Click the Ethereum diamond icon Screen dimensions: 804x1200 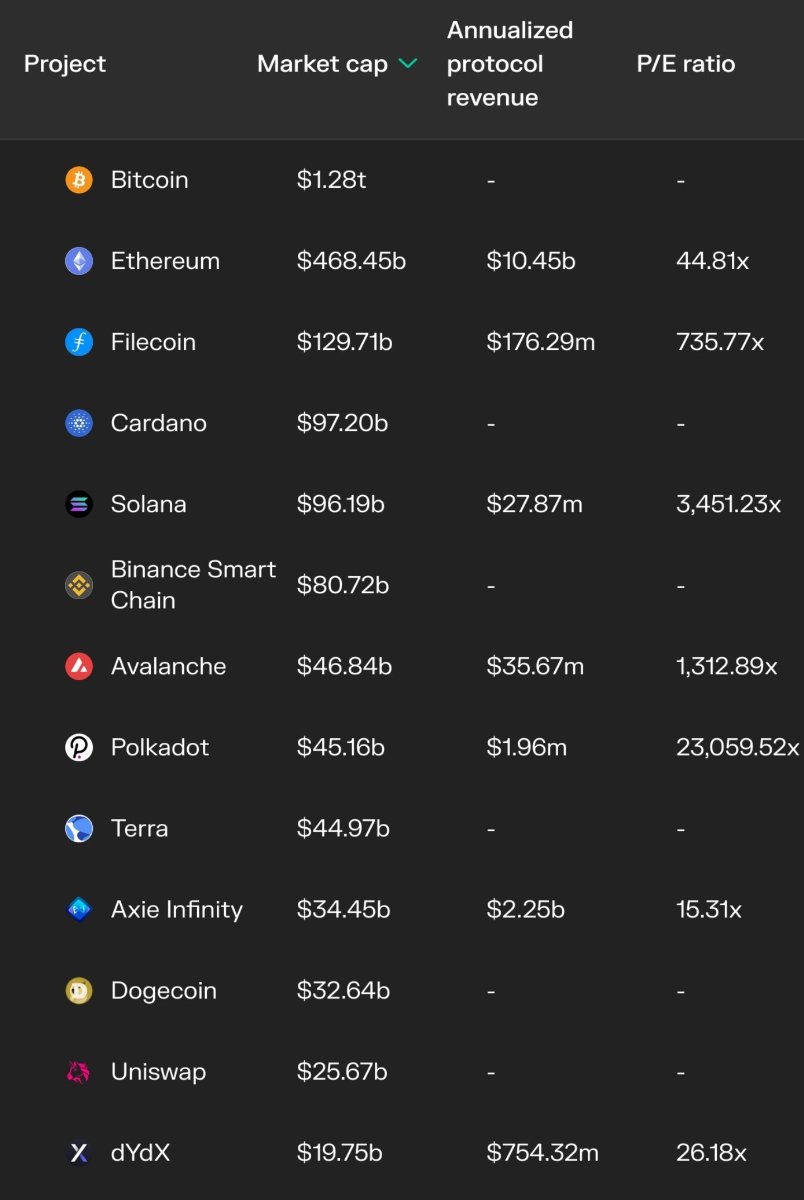pyautogui.click(x=79, y=261)
